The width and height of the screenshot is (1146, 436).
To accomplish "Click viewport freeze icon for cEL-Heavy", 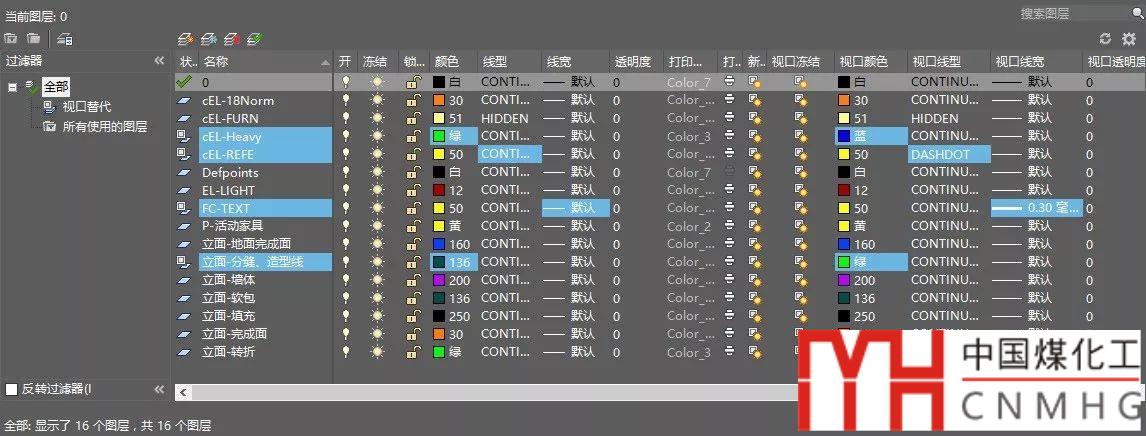I will pos(801,136).
